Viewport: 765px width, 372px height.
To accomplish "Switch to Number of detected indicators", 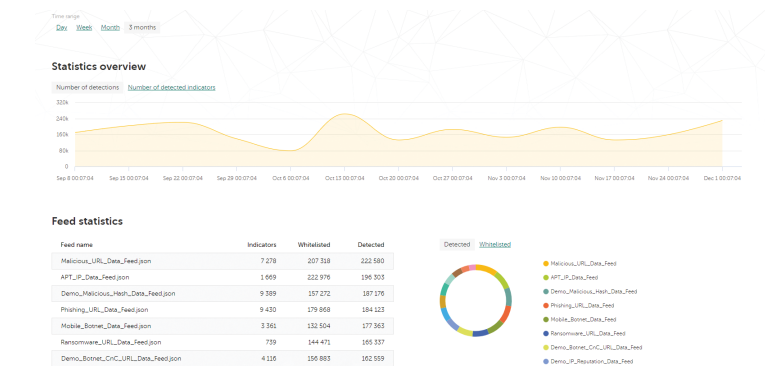I will pos(171,87).
